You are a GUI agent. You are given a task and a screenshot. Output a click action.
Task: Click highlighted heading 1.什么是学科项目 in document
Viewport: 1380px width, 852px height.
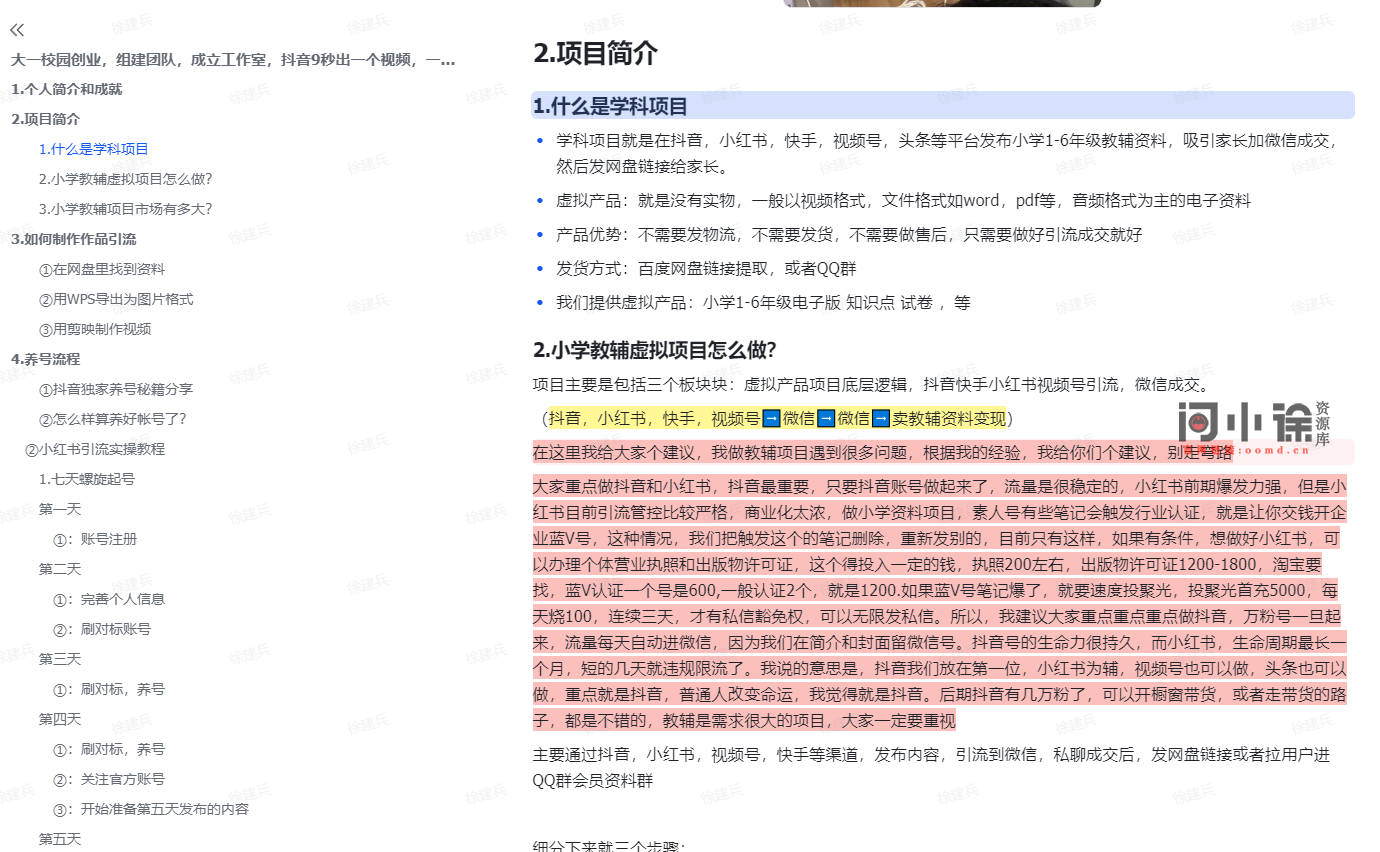tap(610, 106)
